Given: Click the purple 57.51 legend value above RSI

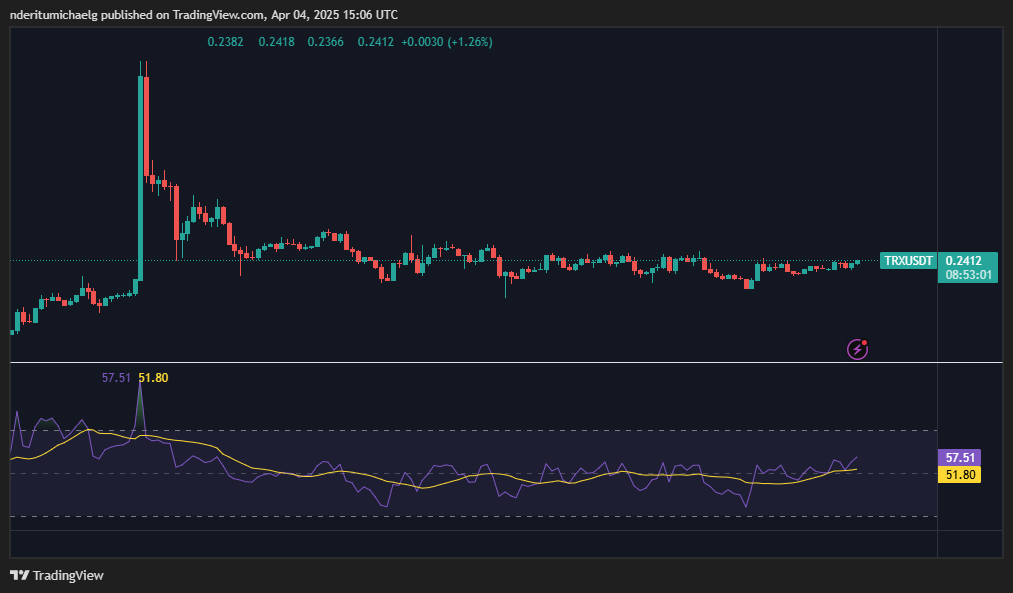Looking at the screenshot, I should pyautogui.click(x=116, y=378).
